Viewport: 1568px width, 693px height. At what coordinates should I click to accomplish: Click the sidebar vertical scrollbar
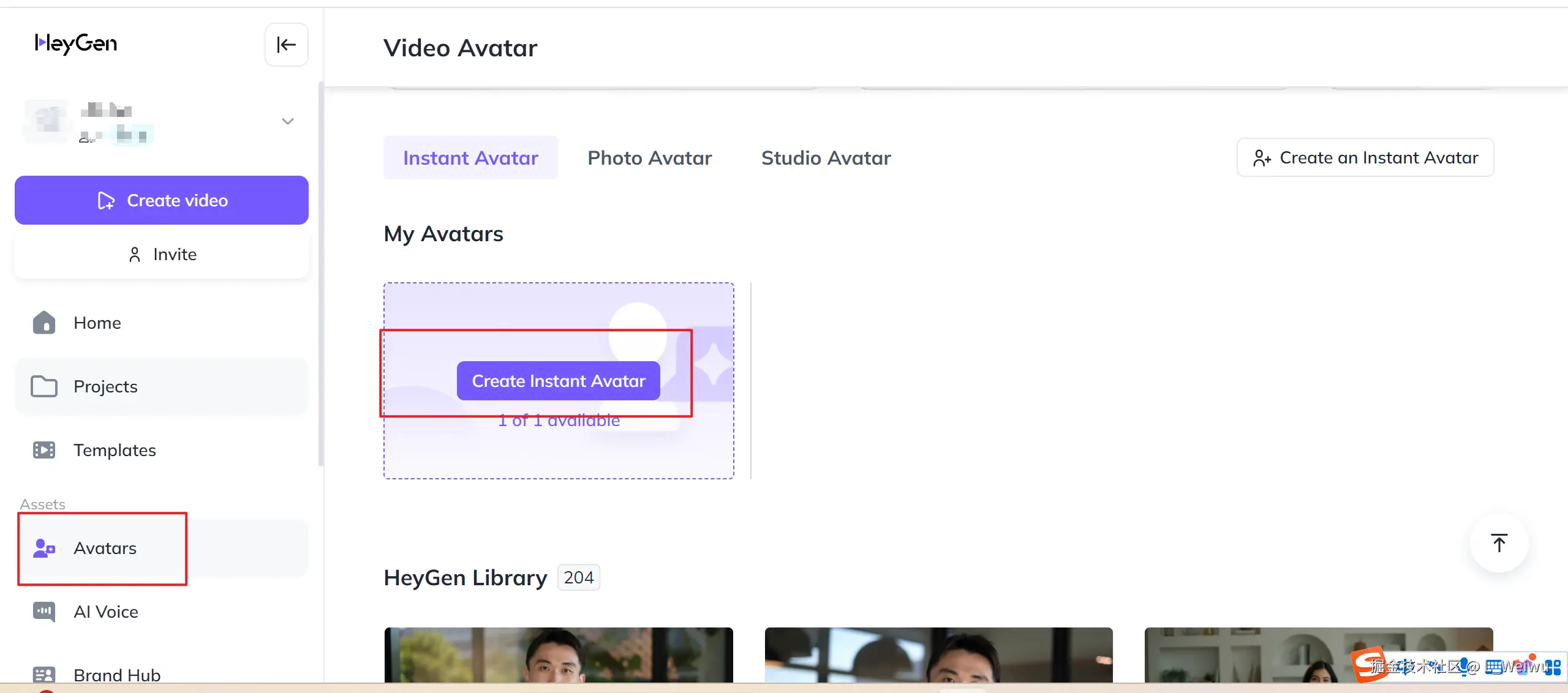(x=320, y=274)
